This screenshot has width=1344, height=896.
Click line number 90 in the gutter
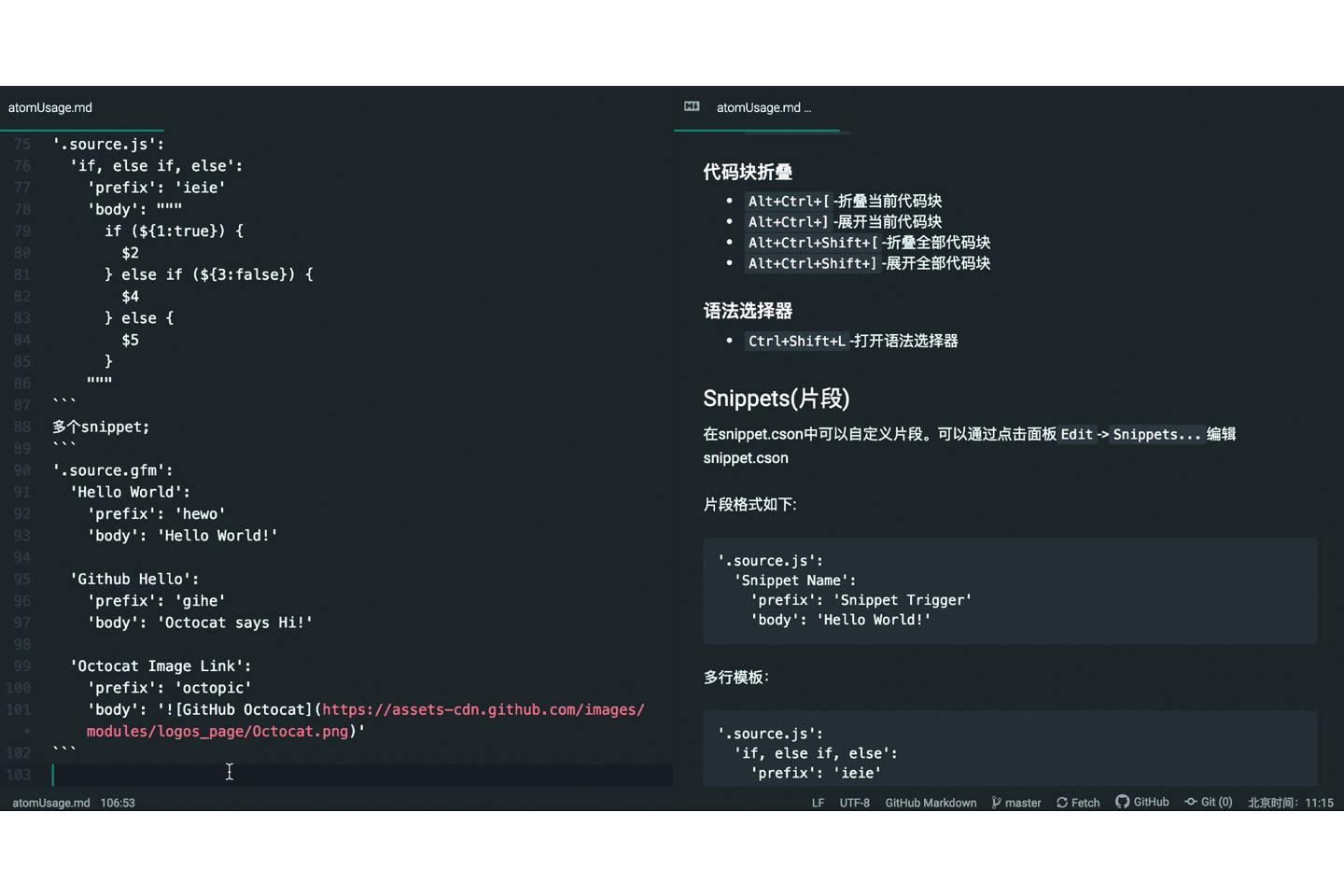click(22, 470)
